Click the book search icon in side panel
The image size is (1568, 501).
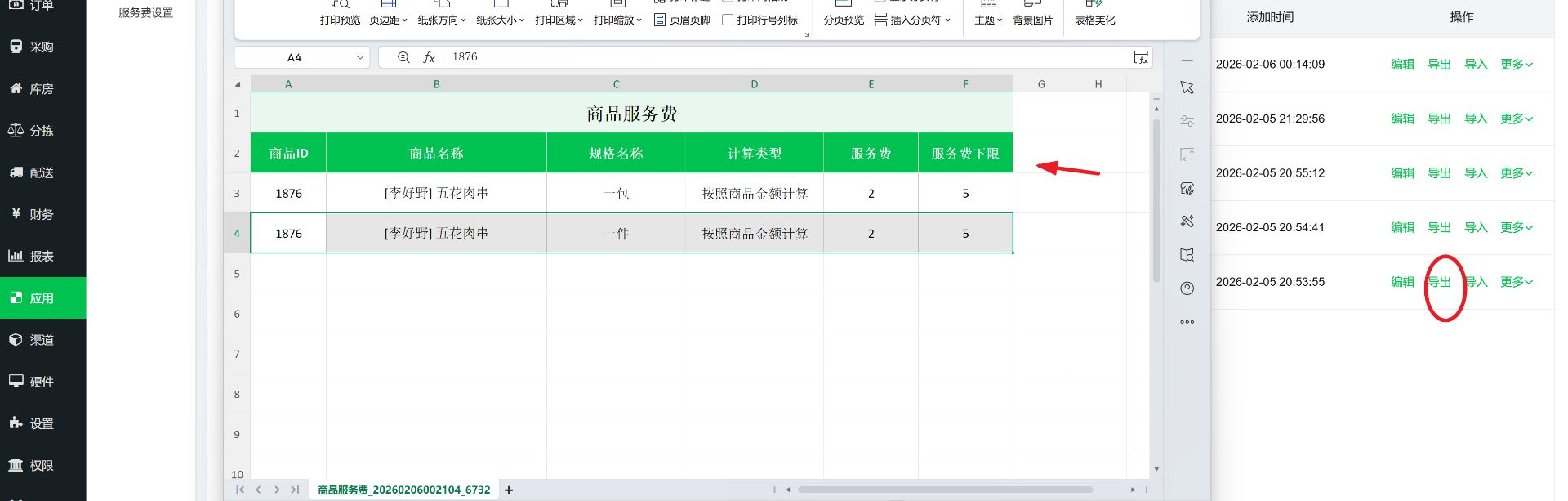[x=1187, y=255]
